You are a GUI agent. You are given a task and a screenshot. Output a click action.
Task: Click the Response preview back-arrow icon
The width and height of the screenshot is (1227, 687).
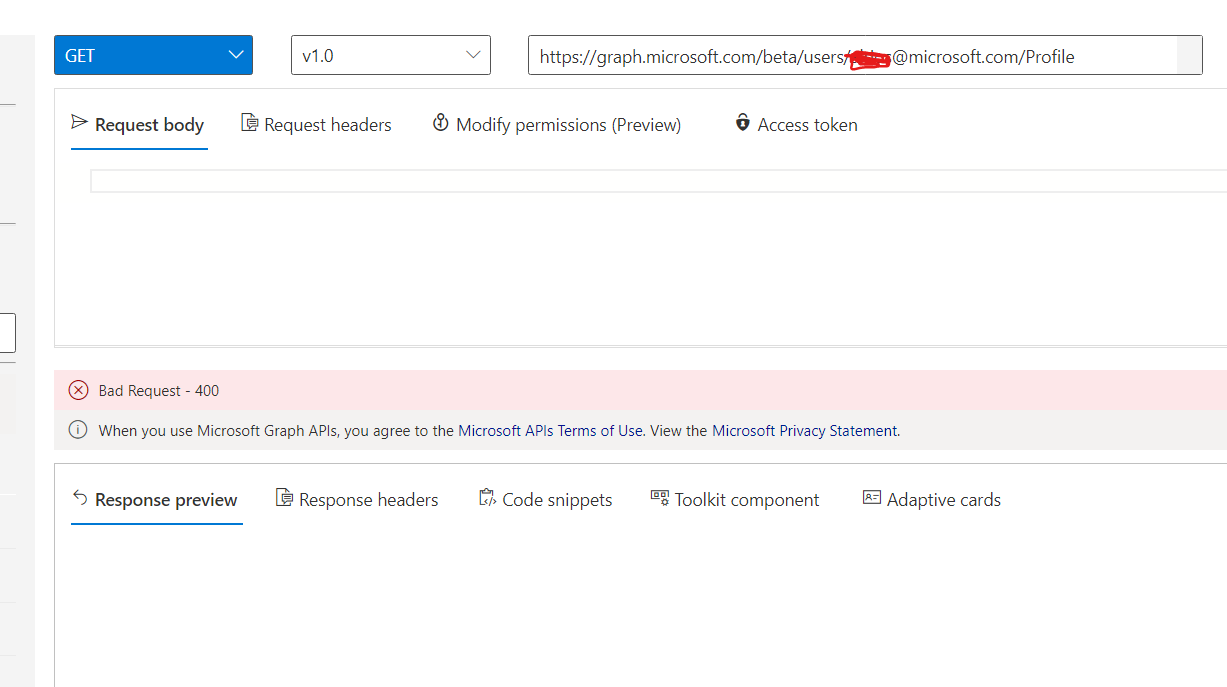click(x=81, y=498)
